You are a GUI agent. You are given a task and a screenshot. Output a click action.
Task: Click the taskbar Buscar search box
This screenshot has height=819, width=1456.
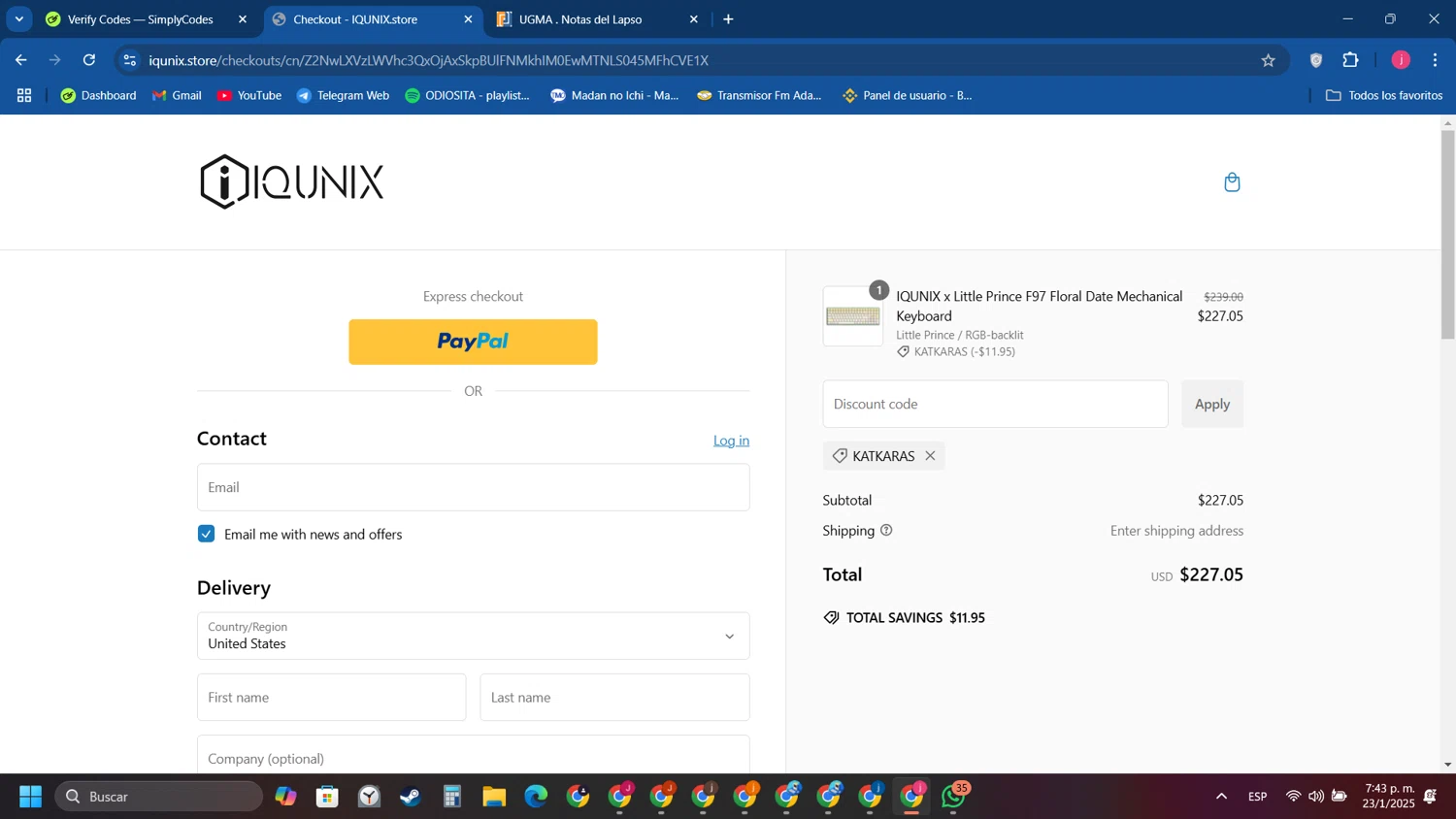[x=158, y=797]
